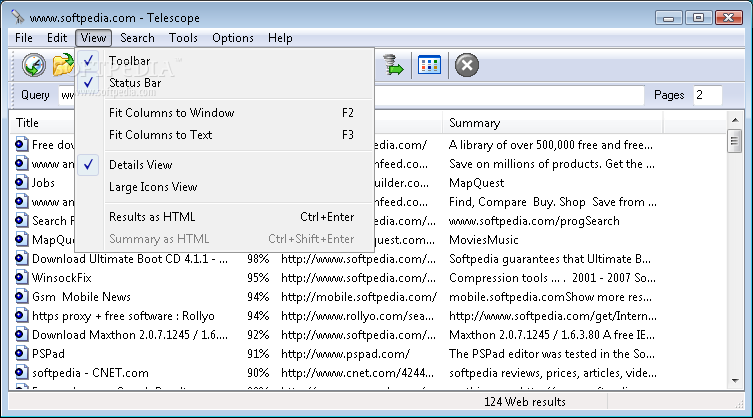The image size is (753, 418).
Task: Select the PSPad result title
Action: tap(48, 354)
